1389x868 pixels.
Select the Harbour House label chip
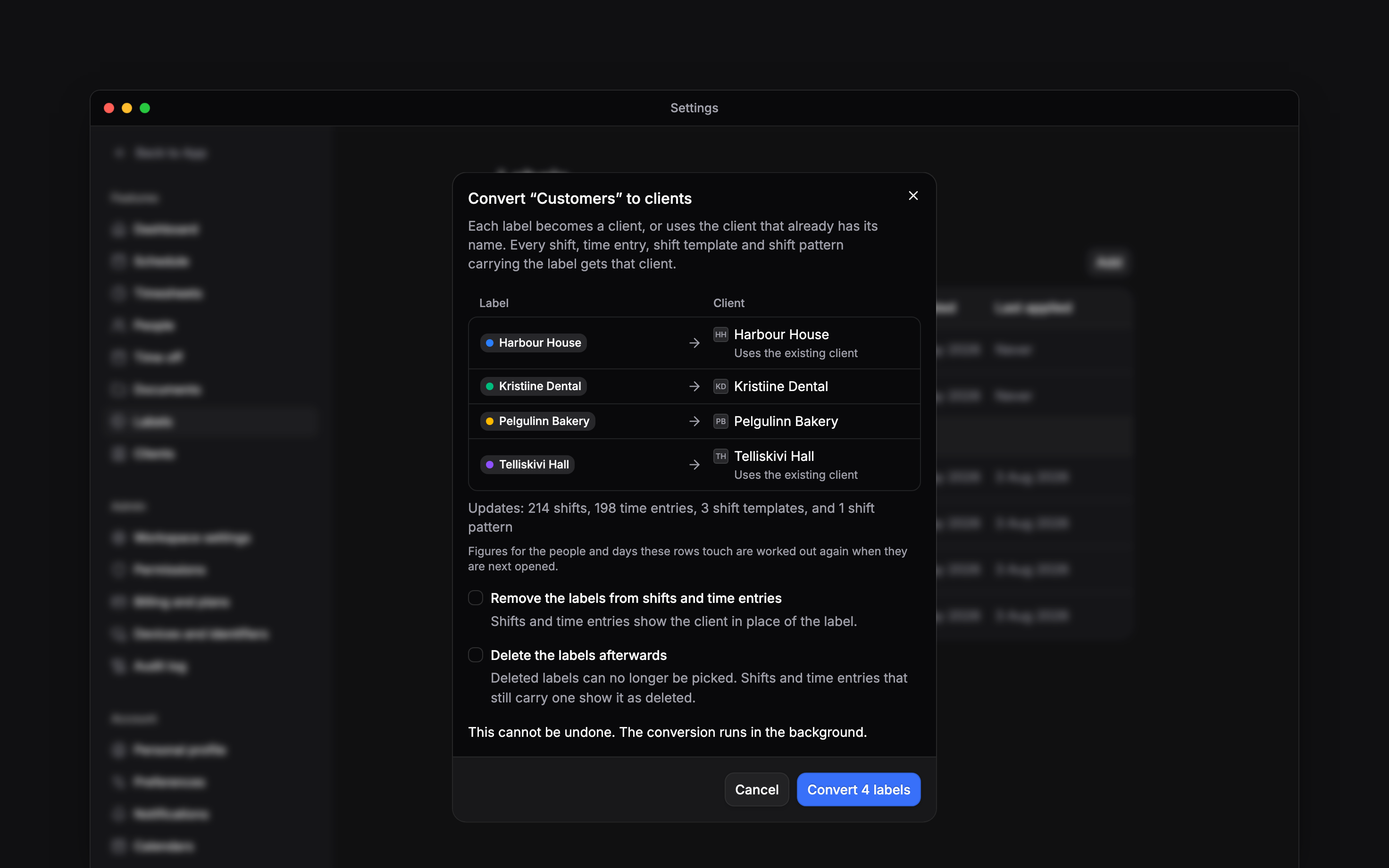click(533, 343)
